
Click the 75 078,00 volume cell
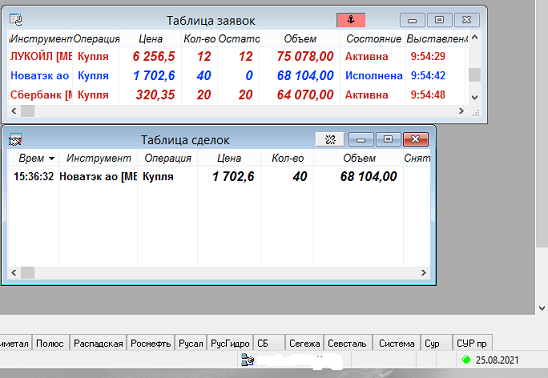click(305, 56)
